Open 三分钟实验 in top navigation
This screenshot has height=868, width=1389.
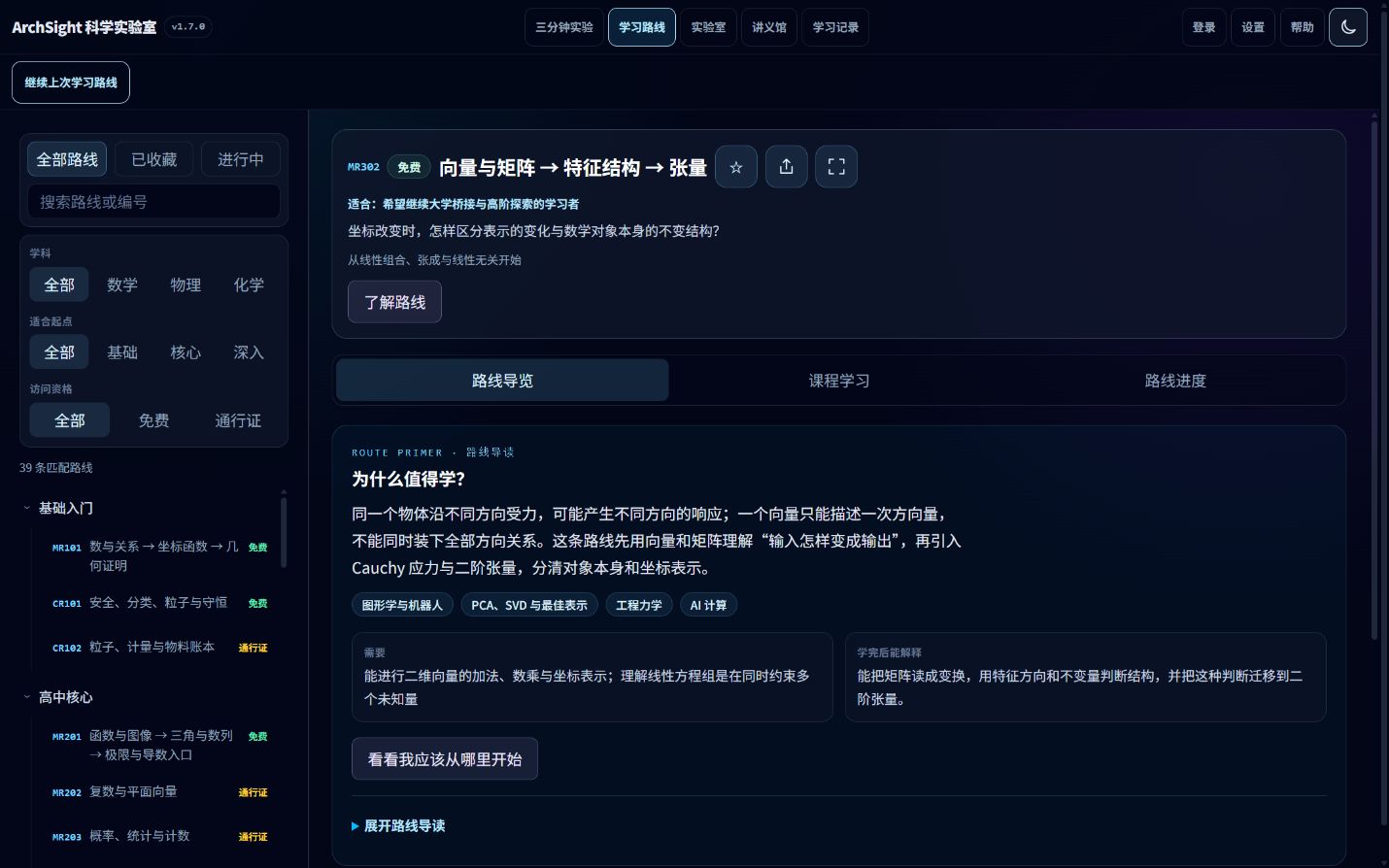click(564, 27)
